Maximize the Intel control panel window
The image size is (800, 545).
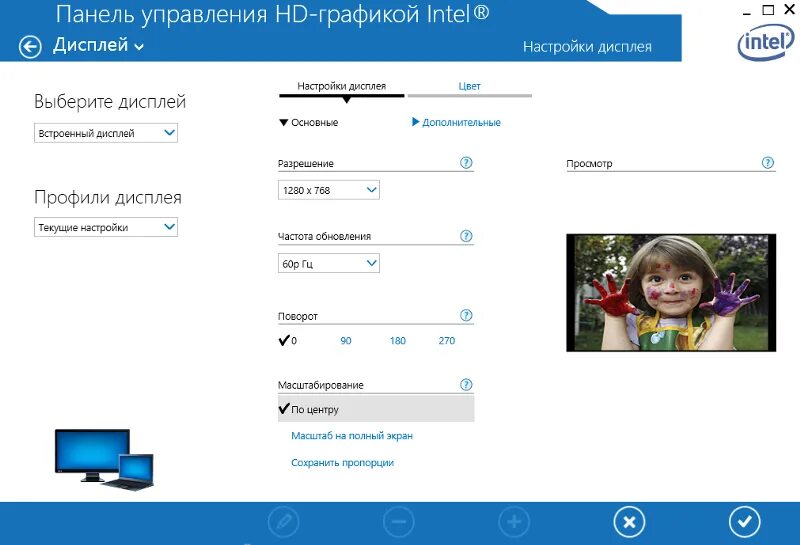[x=768, y=10]
